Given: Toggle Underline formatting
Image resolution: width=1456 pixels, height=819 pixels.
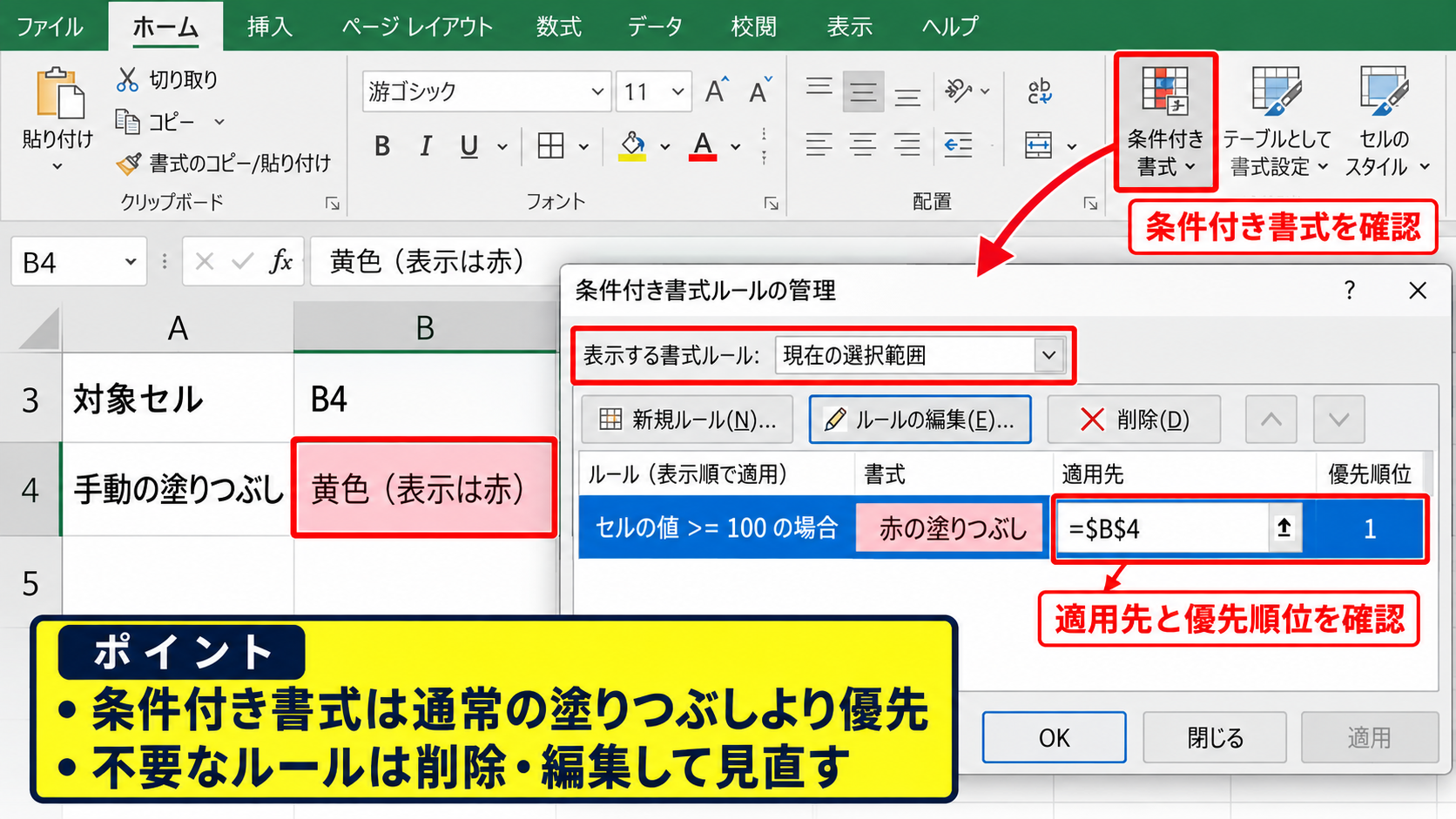Looking at the screenshot, I should click(468, 146).
